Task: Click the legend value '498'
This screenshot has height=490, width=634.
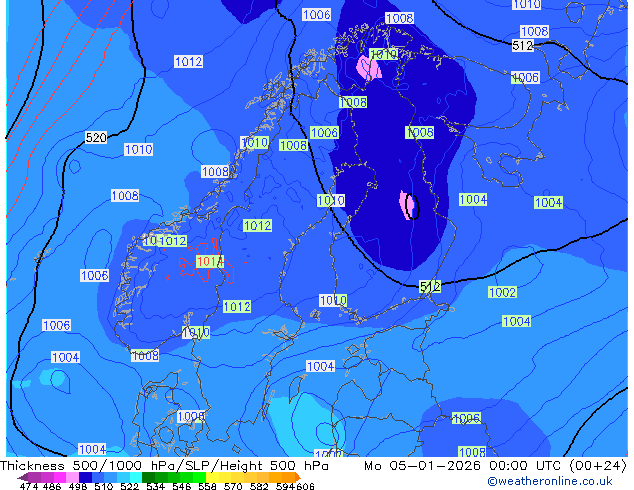Action: click(78, 486)
